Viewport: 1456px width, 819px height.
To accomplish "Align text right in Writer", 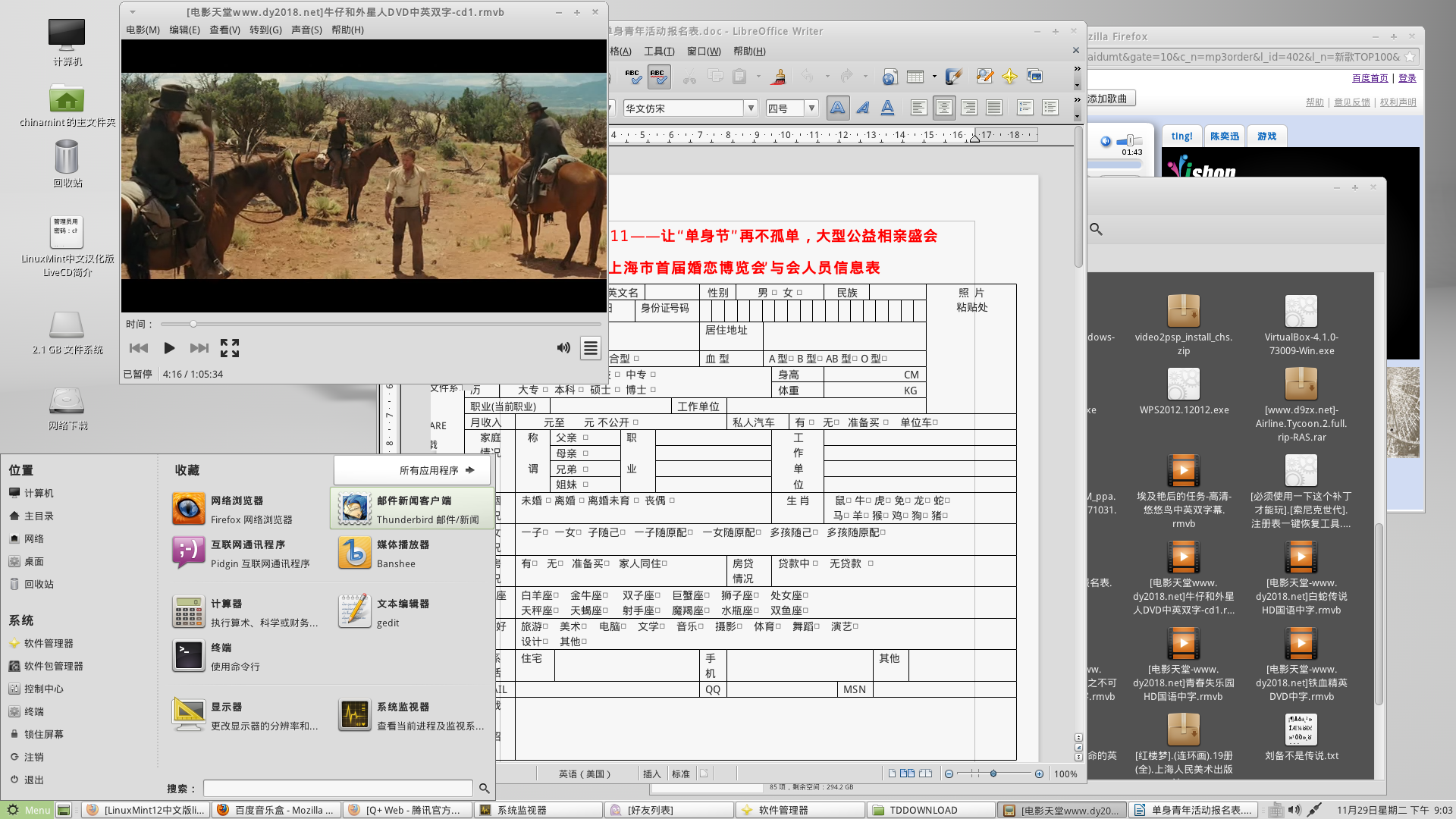I will pos(969,108).
